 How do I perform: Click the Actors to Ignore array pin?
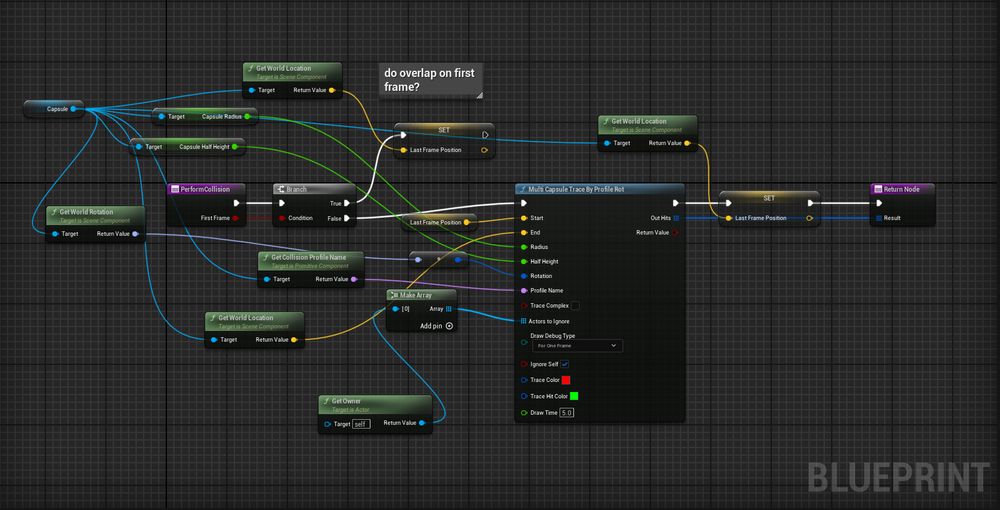pyautogui.click(x=524, y=321)
